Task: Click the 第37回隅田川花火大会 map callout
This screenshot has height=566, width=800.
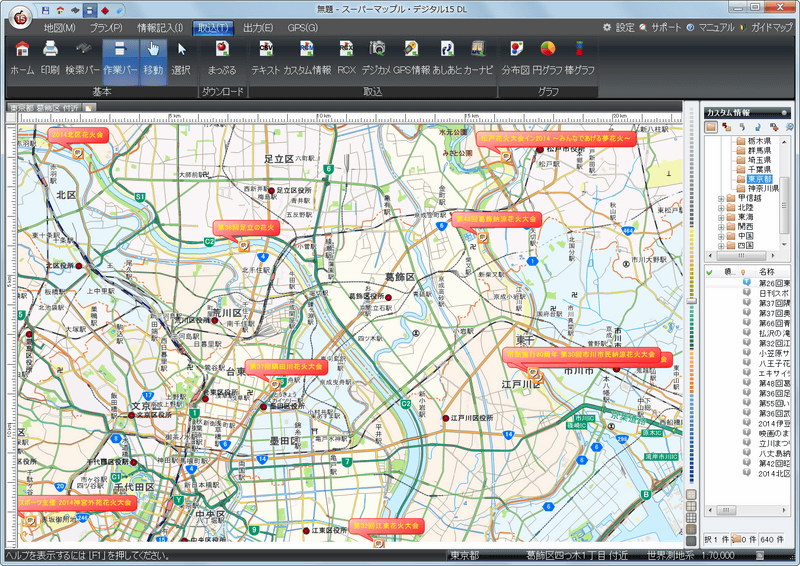Action: point(286,367)
